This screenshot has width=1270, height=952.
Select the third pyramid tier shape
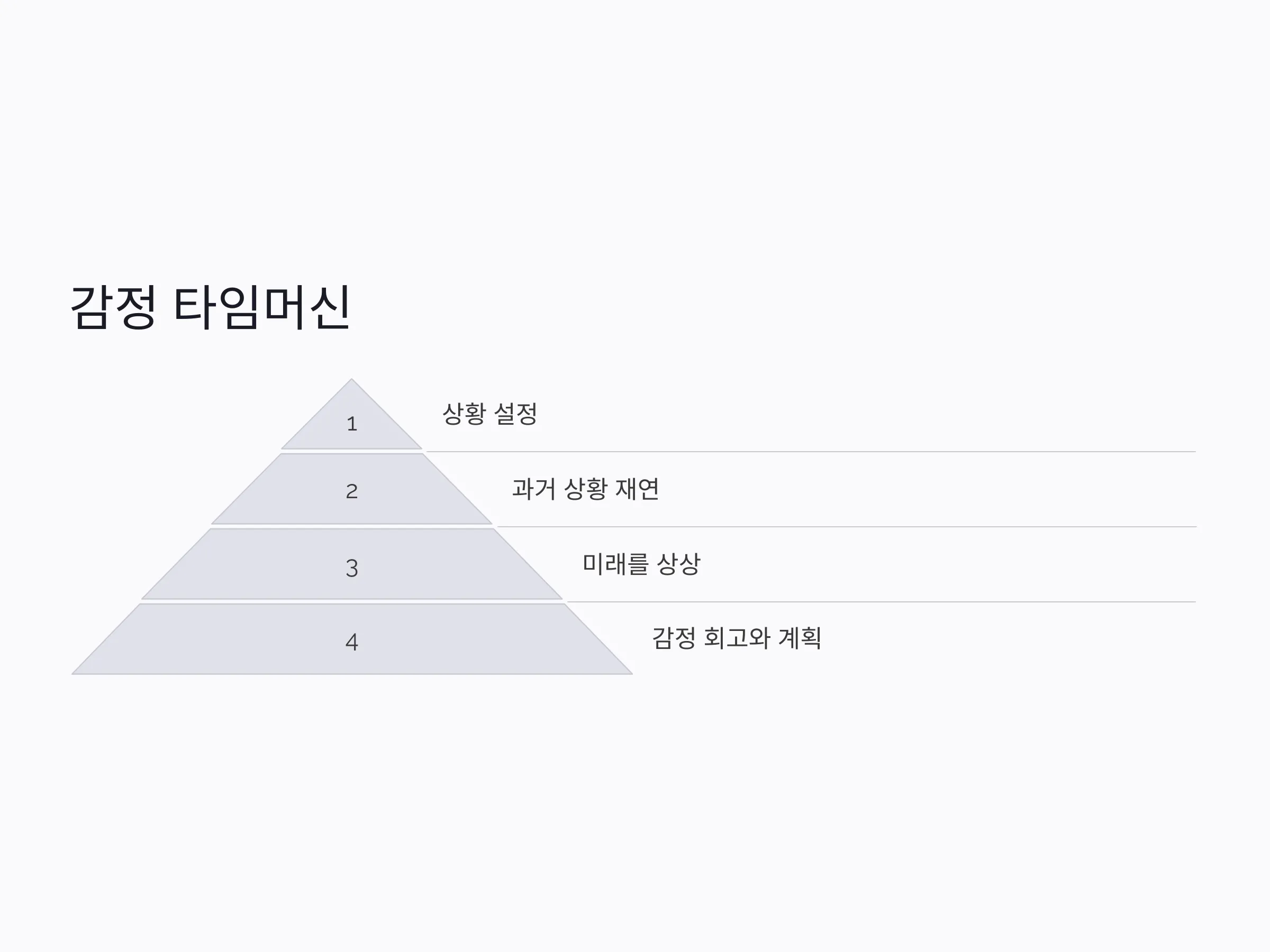point(352,564)
